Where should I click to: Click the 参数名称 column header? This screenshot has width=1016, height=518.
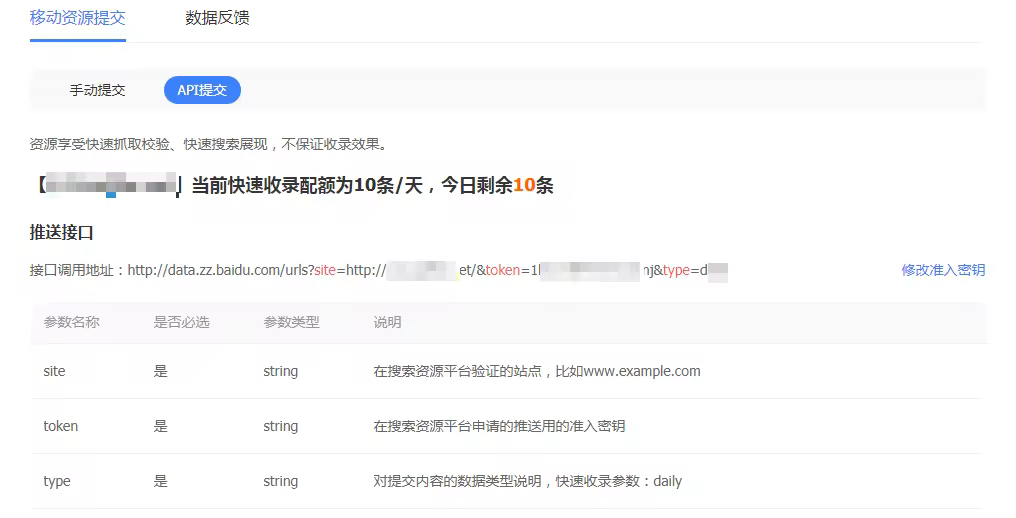click(71, 322)
